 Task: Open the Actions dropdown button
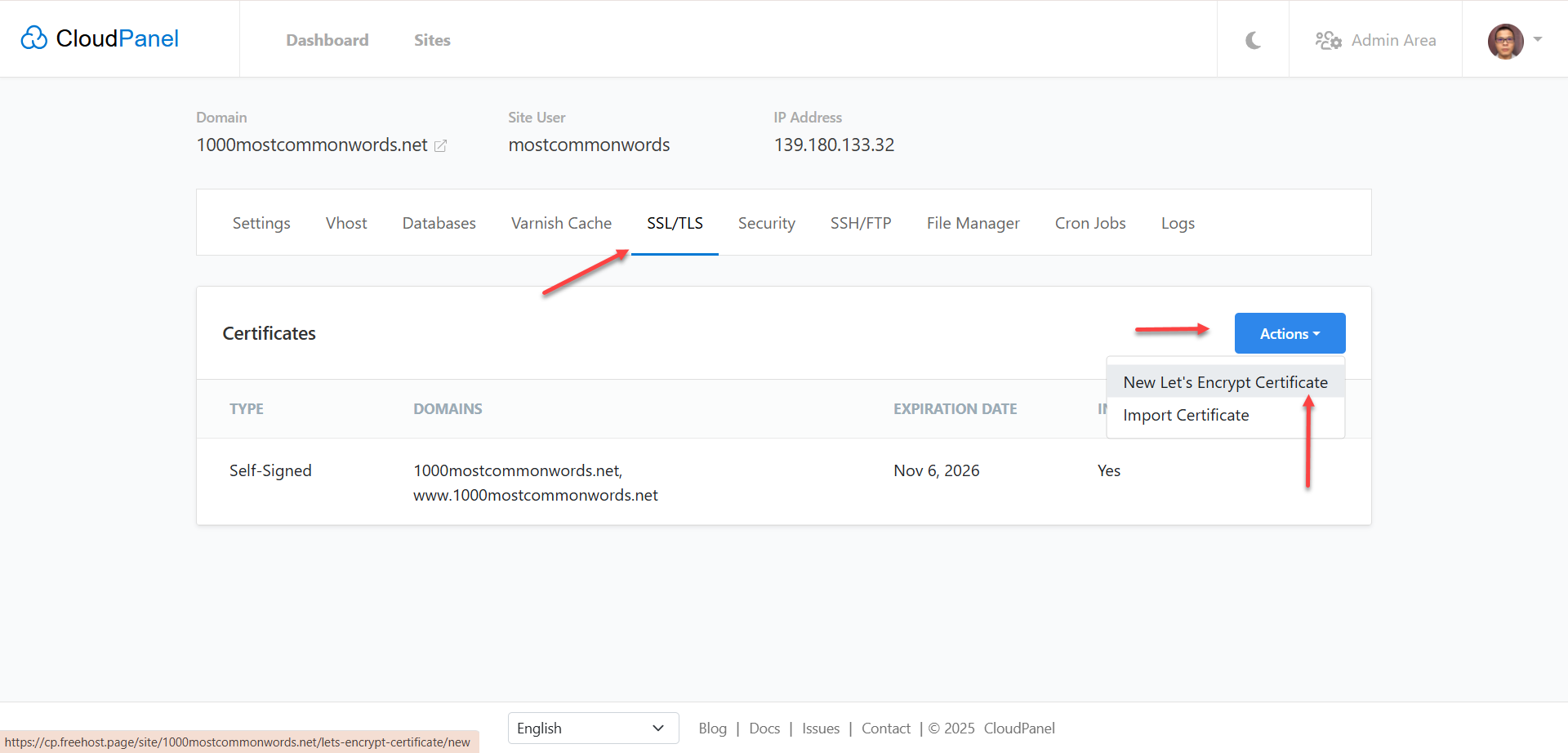pyautogui.click(x=1290, y=333)
